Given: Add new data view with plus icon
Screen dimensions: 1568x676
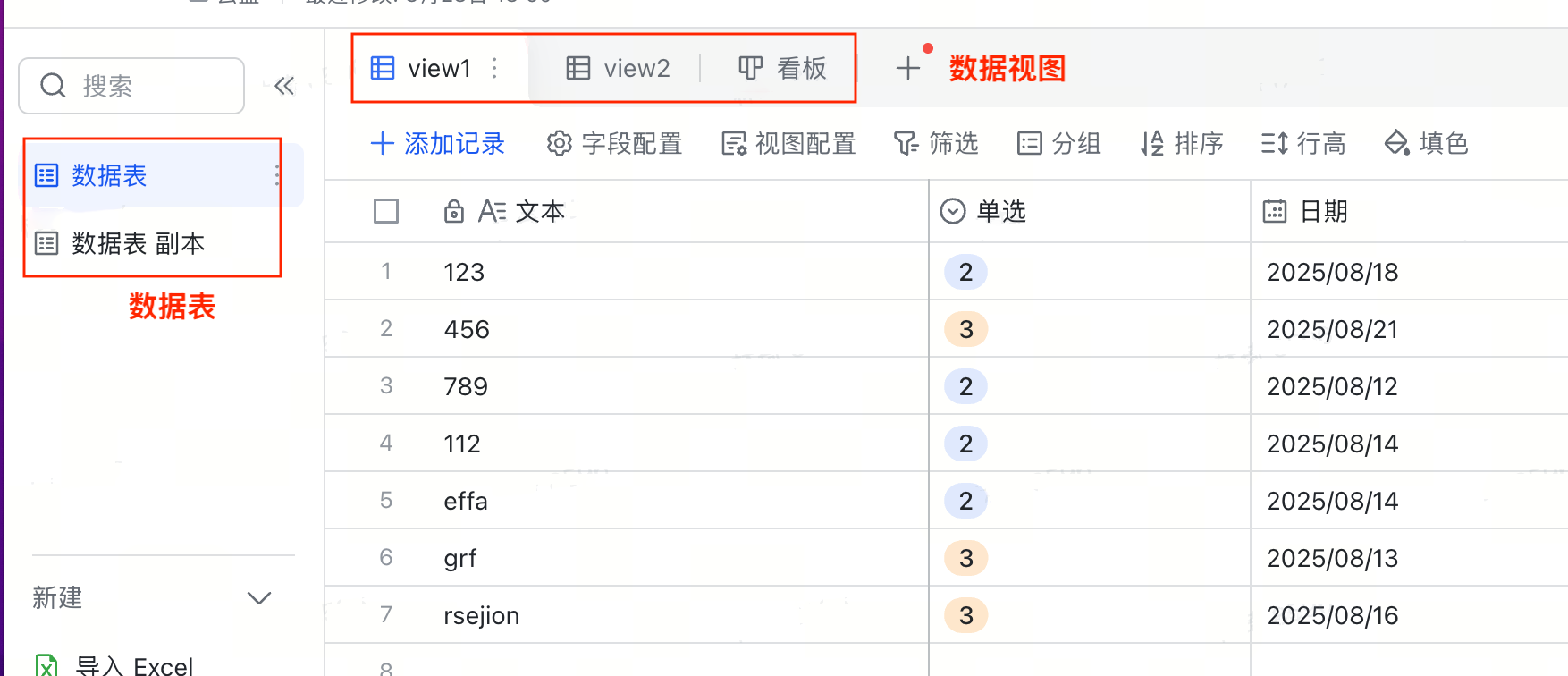Looking at the screenshot, I should (x=908, y=68).
